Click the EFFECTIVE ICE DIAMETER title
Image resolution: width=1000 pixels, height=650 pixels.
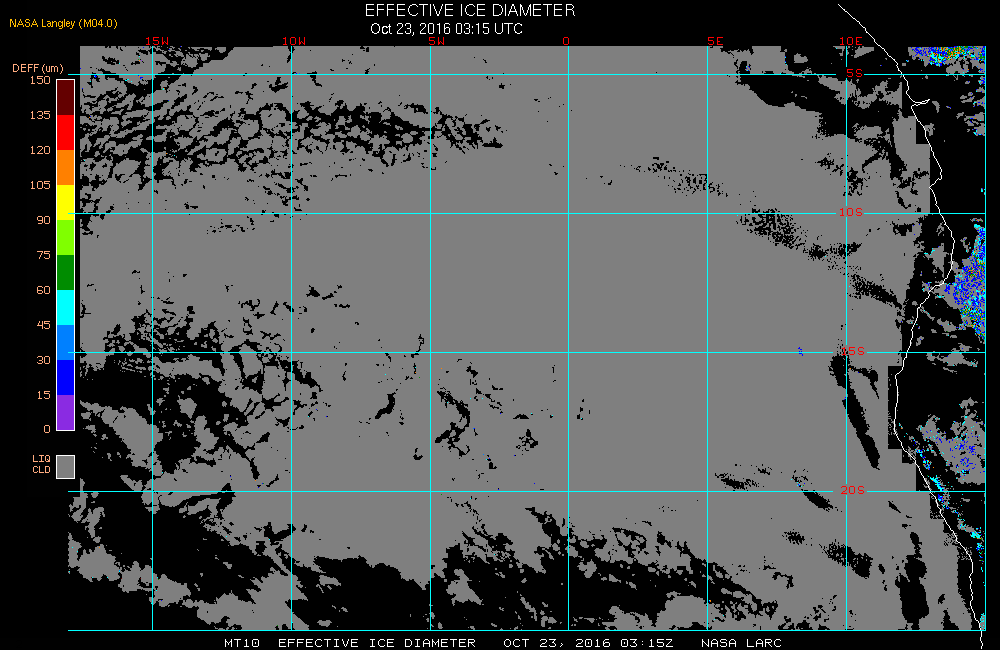click(470, 11)
